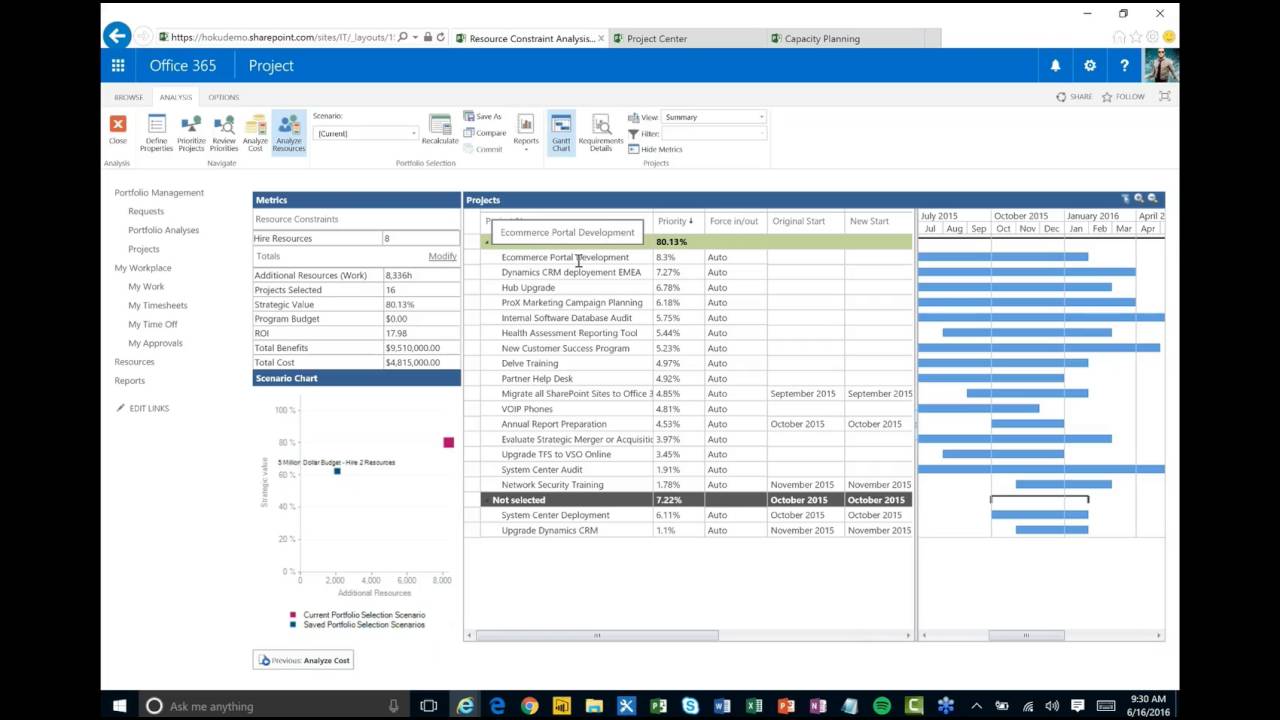Open Task View on taskbar

[x=428, y=706]
